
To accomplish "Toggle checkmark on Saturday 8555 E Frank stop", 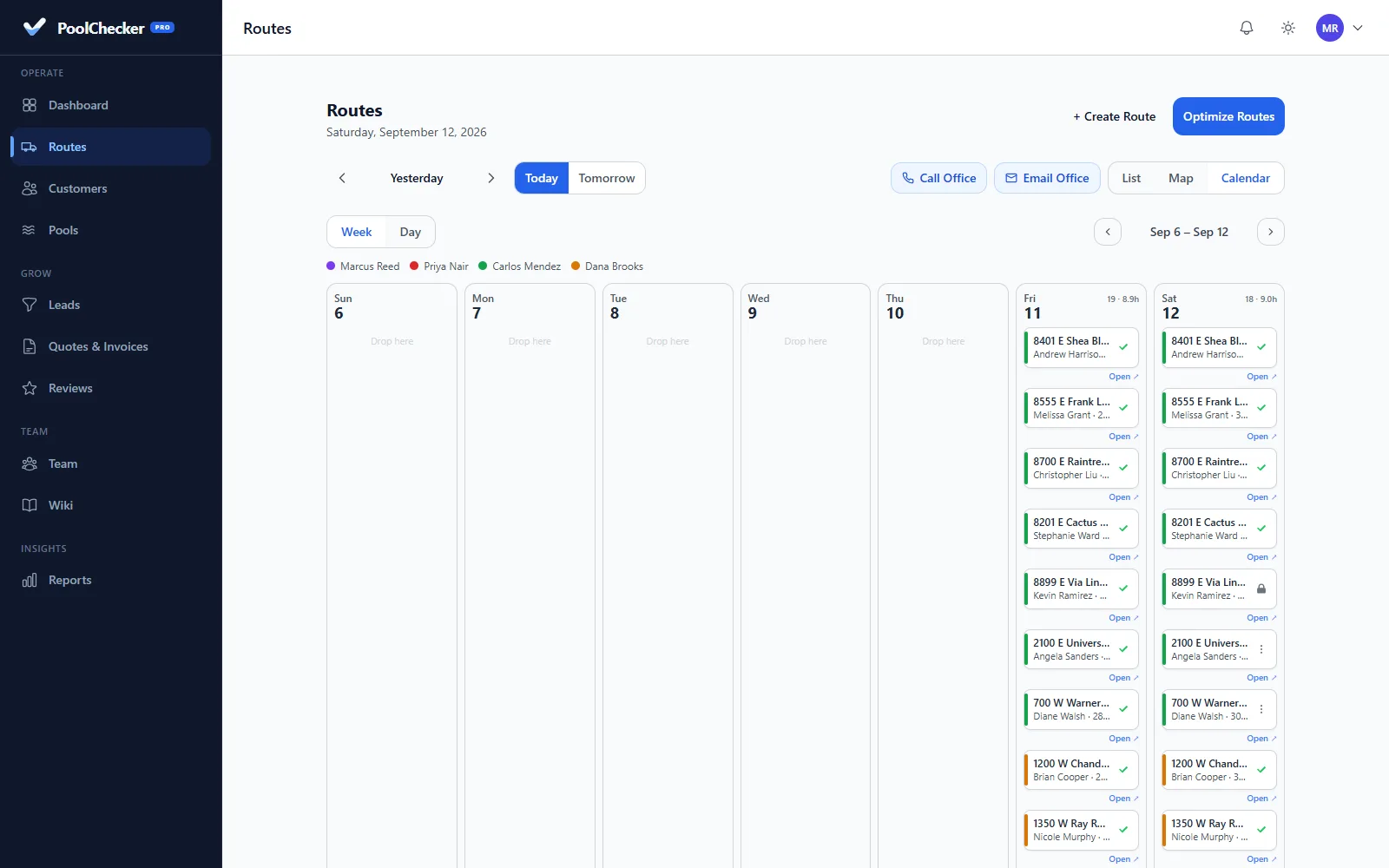I will tap(1261, 408).
